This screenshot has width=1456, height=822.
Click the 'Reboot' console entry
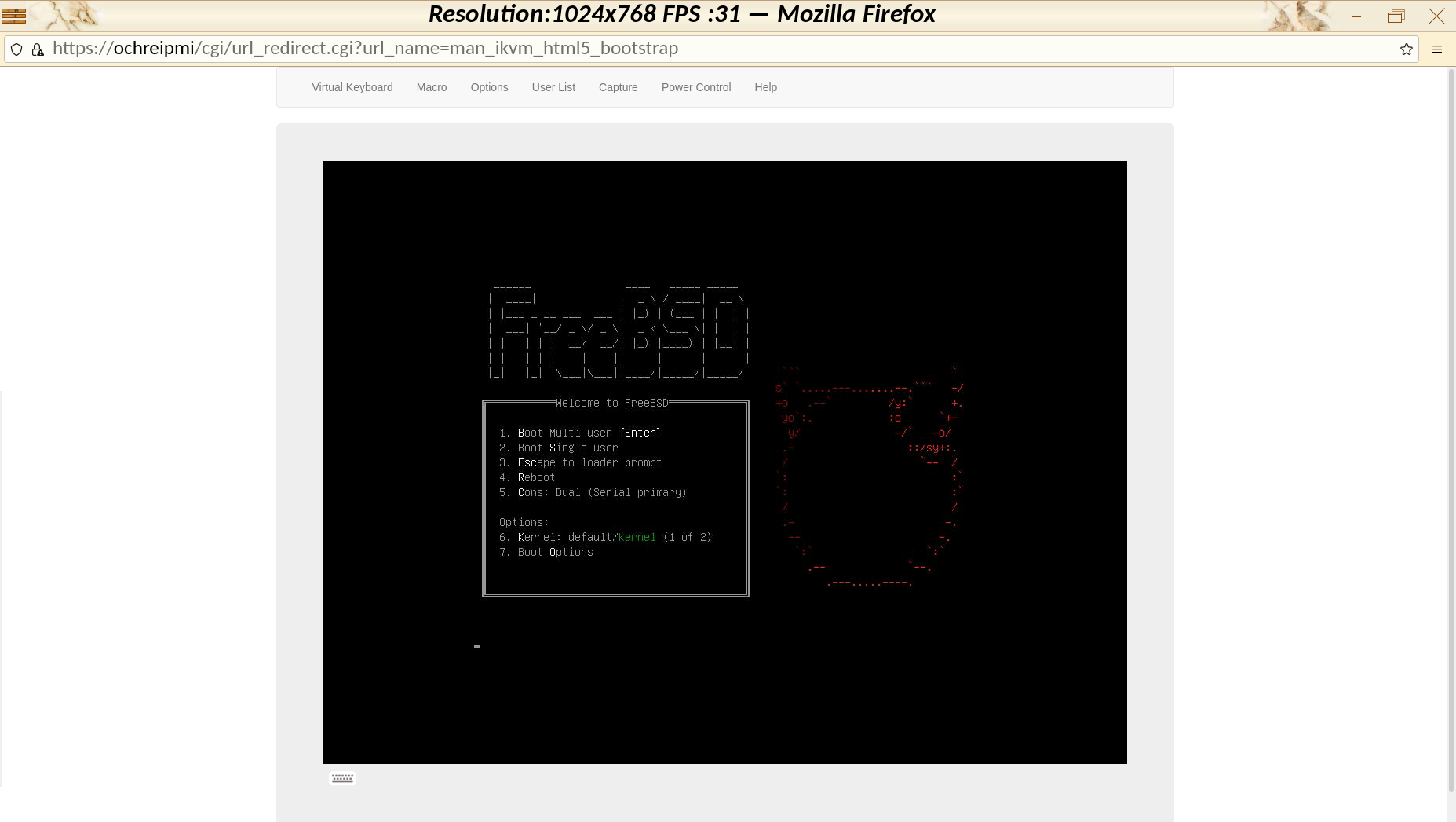[x=527, y=477]
